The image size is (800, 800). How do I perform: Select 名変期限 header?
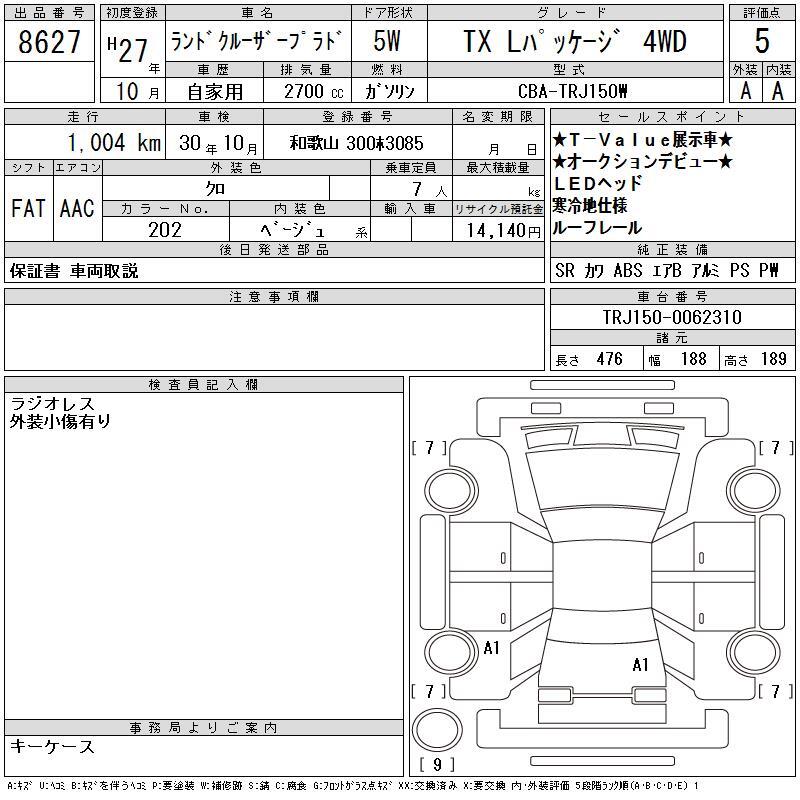click(498, 117)
